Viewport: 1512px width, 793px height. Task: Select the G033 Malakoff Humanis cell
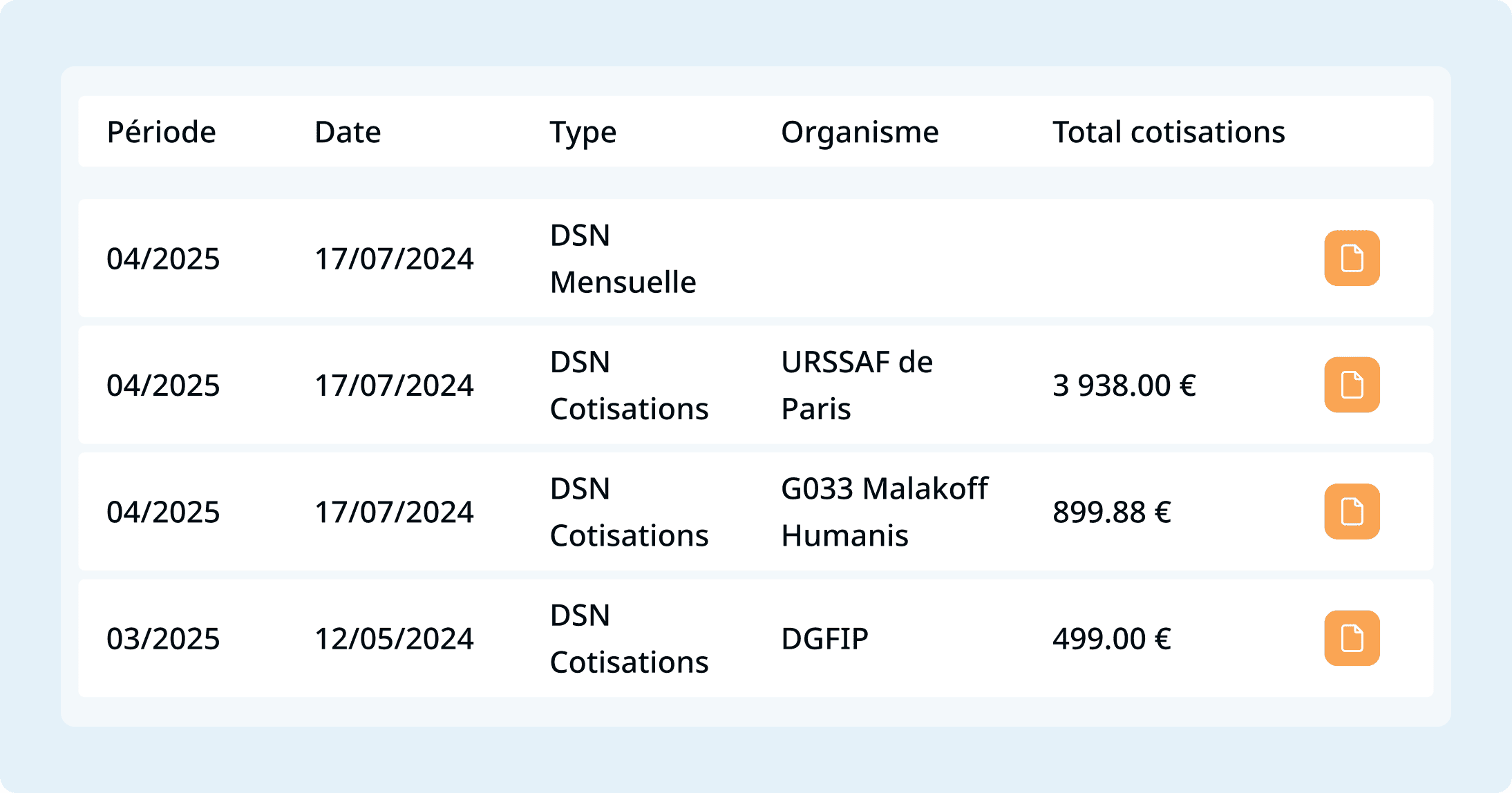point(885,512)
